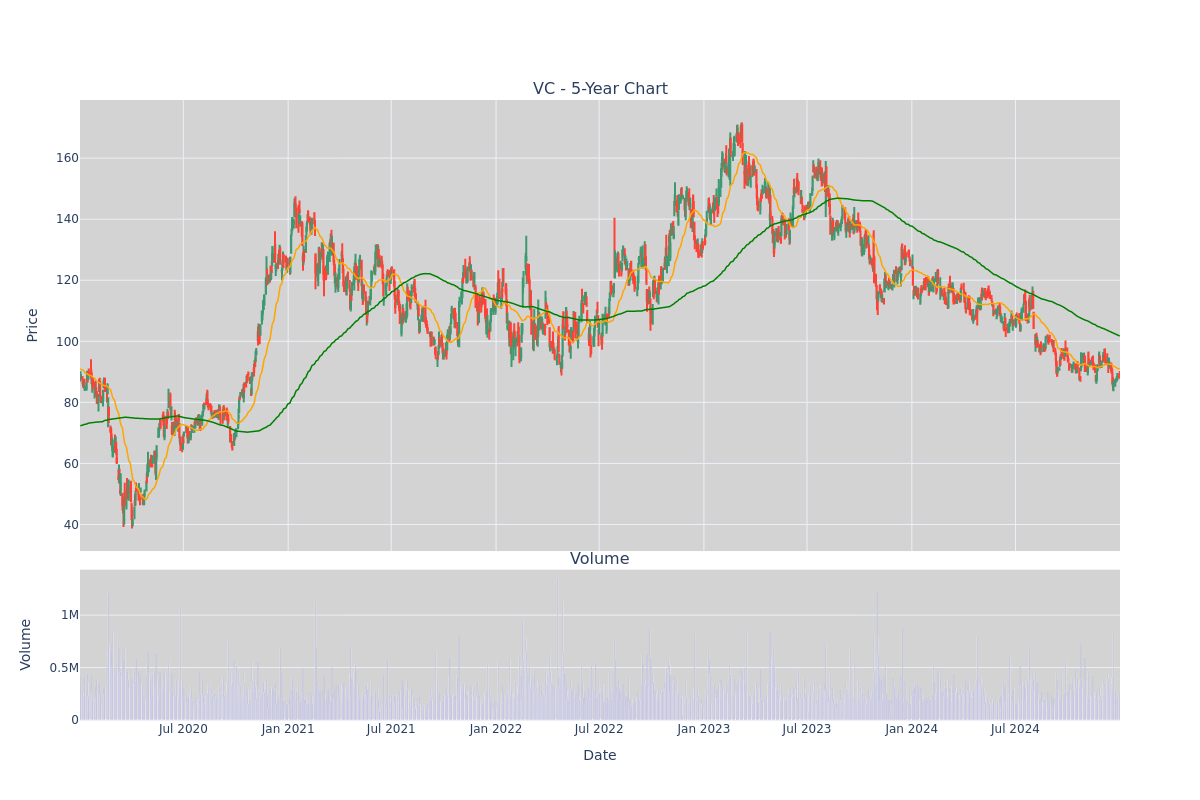Click the 80 price tick label
This screenshot has width=1200, height=800.
71,403
